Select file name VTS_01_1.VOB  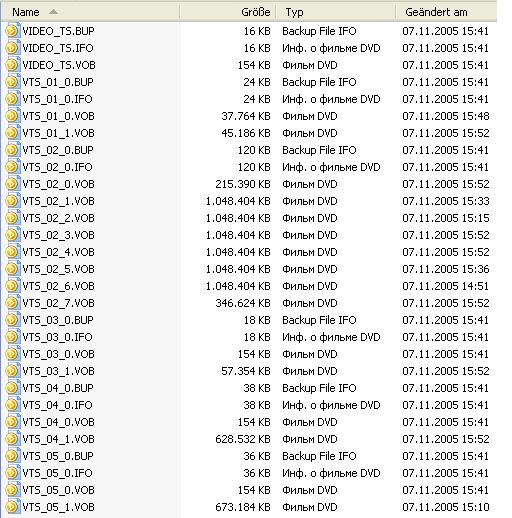click(59, 133)
